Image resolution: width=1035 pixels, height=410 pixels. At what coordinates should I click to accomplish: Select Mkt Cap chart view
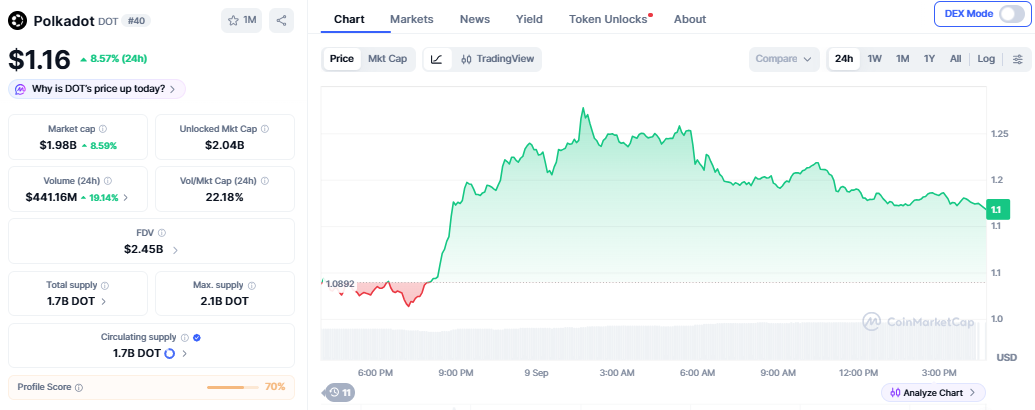(x=387, y=59)
